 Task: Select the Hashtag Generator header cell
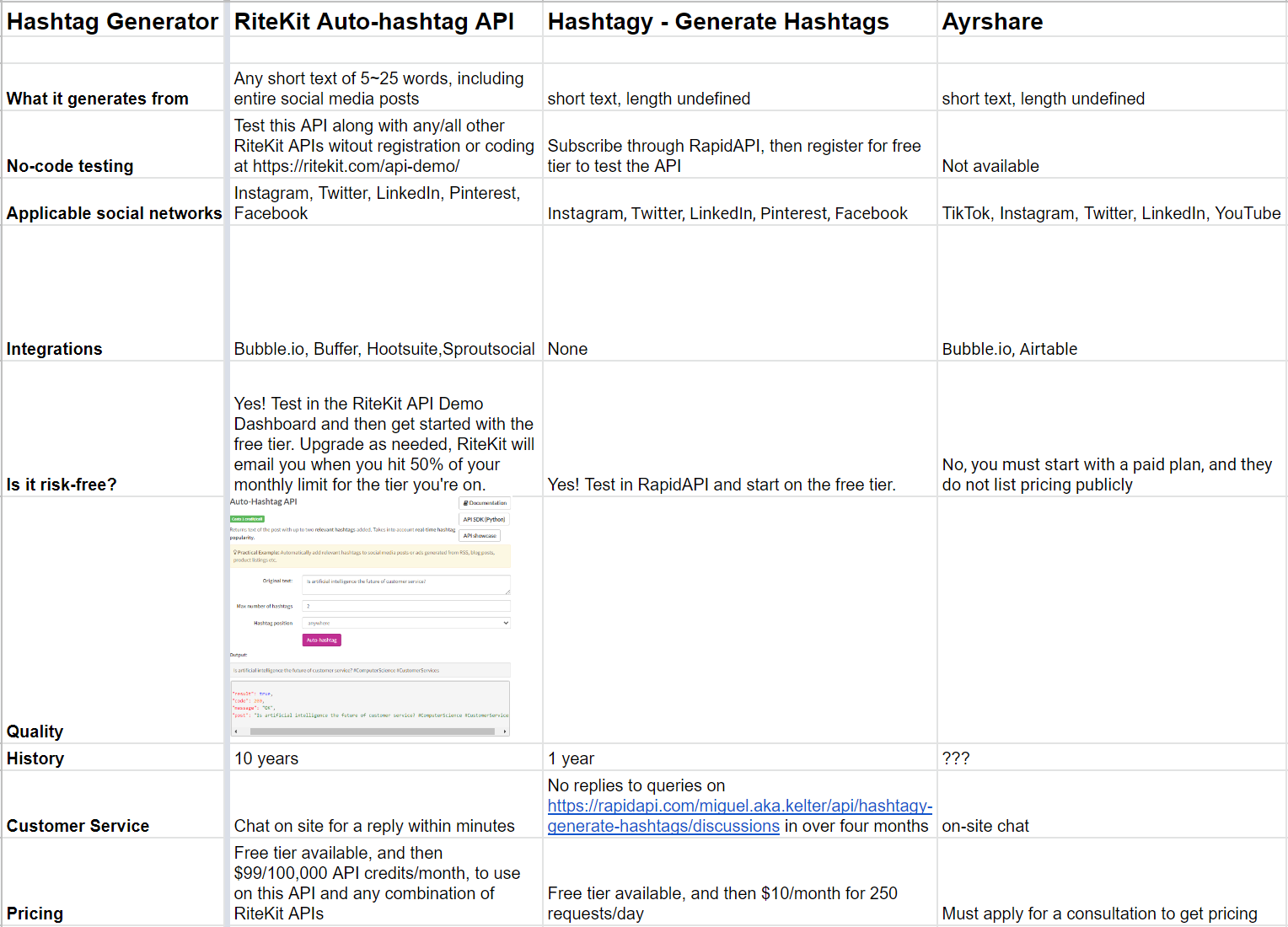tap(112, 20)
